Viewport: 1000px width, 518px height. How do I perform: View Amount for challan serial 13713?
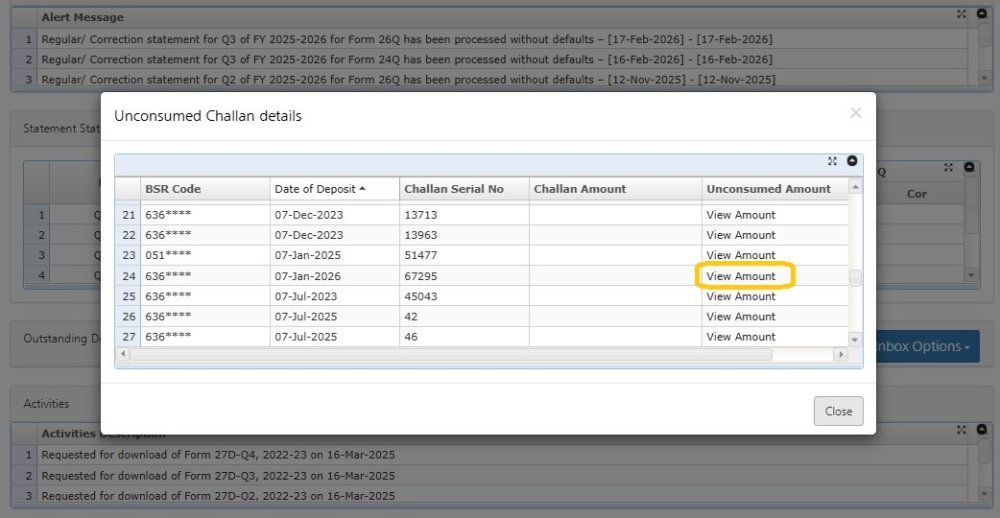[x=741, y=215]
